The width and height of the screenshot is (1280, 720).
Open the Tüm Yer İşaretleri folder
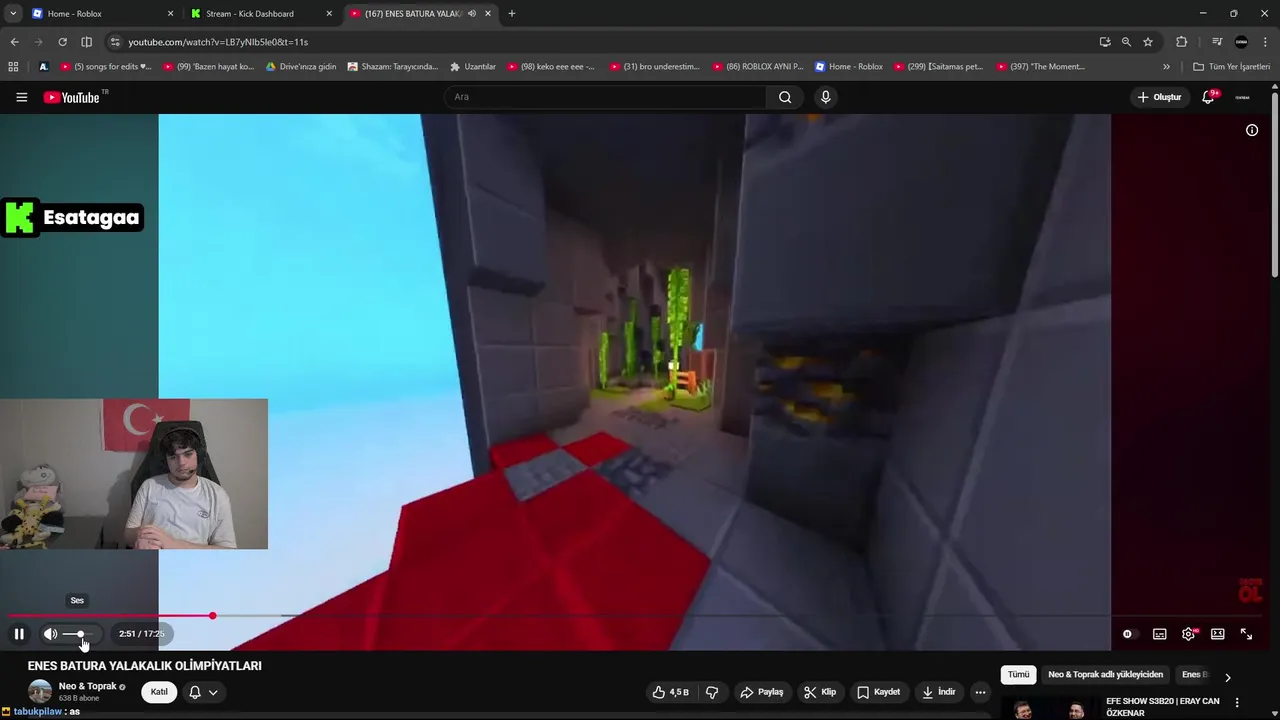(1231, 67)
